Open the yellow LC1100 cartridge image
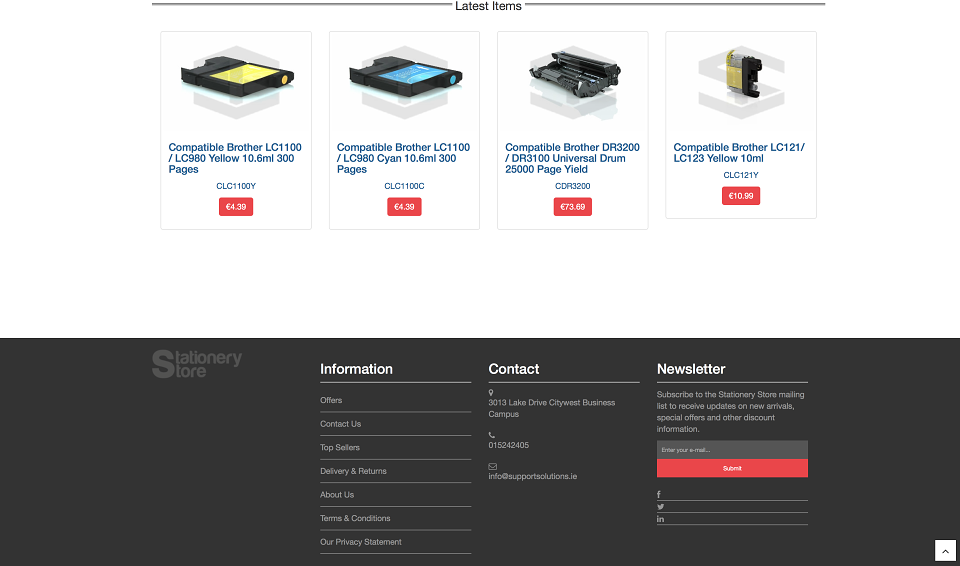The image size is (960, 566). click(x=236, y=83)
